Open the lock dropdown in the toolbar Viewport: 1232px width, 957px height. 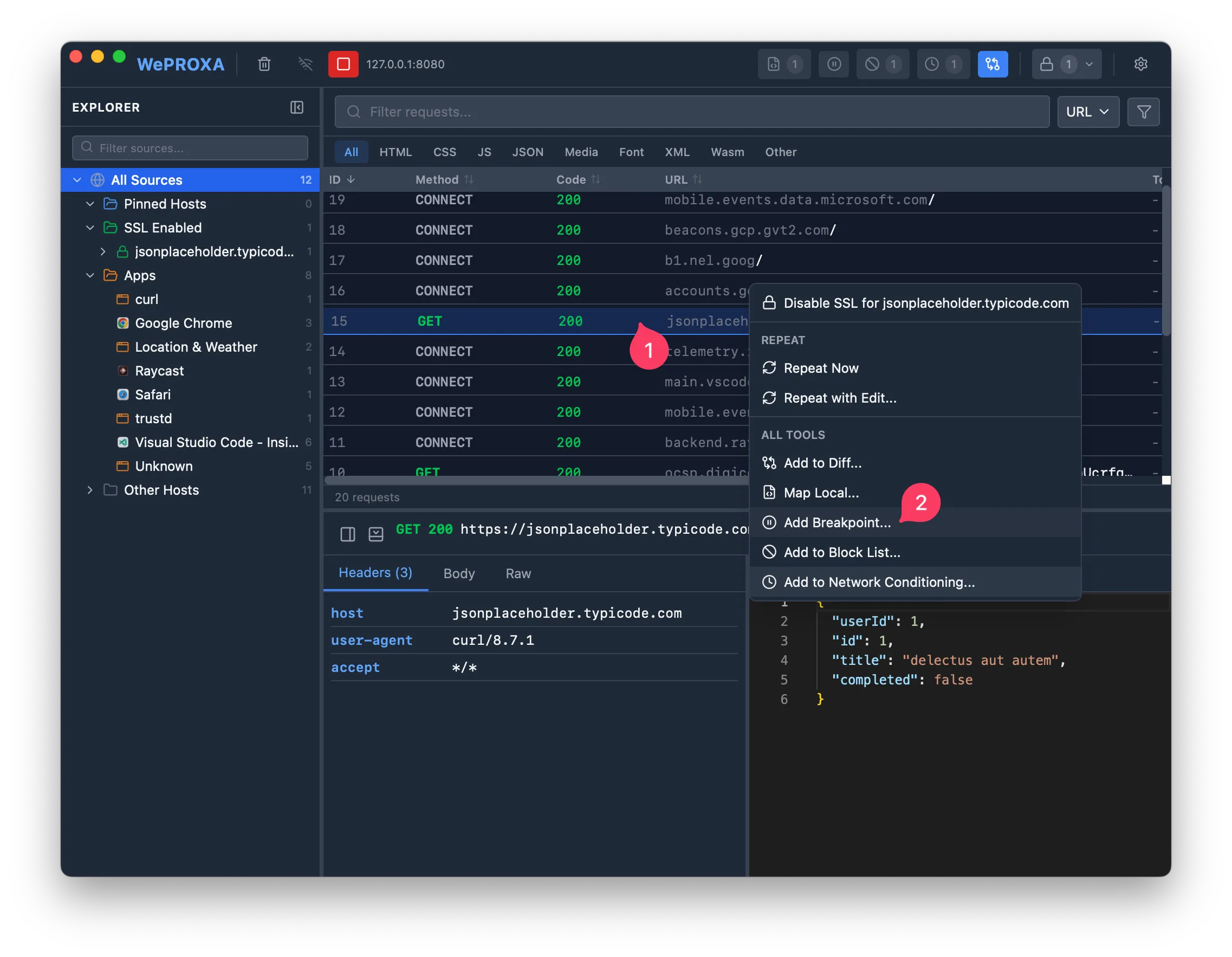pyautogui.click(x=1066, y=64)
